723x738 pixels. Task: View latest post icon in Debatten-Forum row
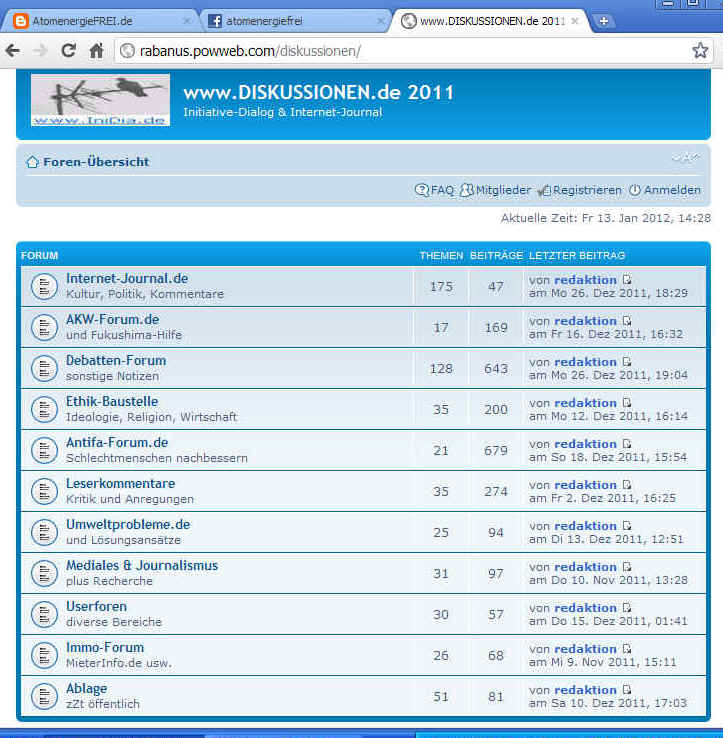click(x=627, y=361)
